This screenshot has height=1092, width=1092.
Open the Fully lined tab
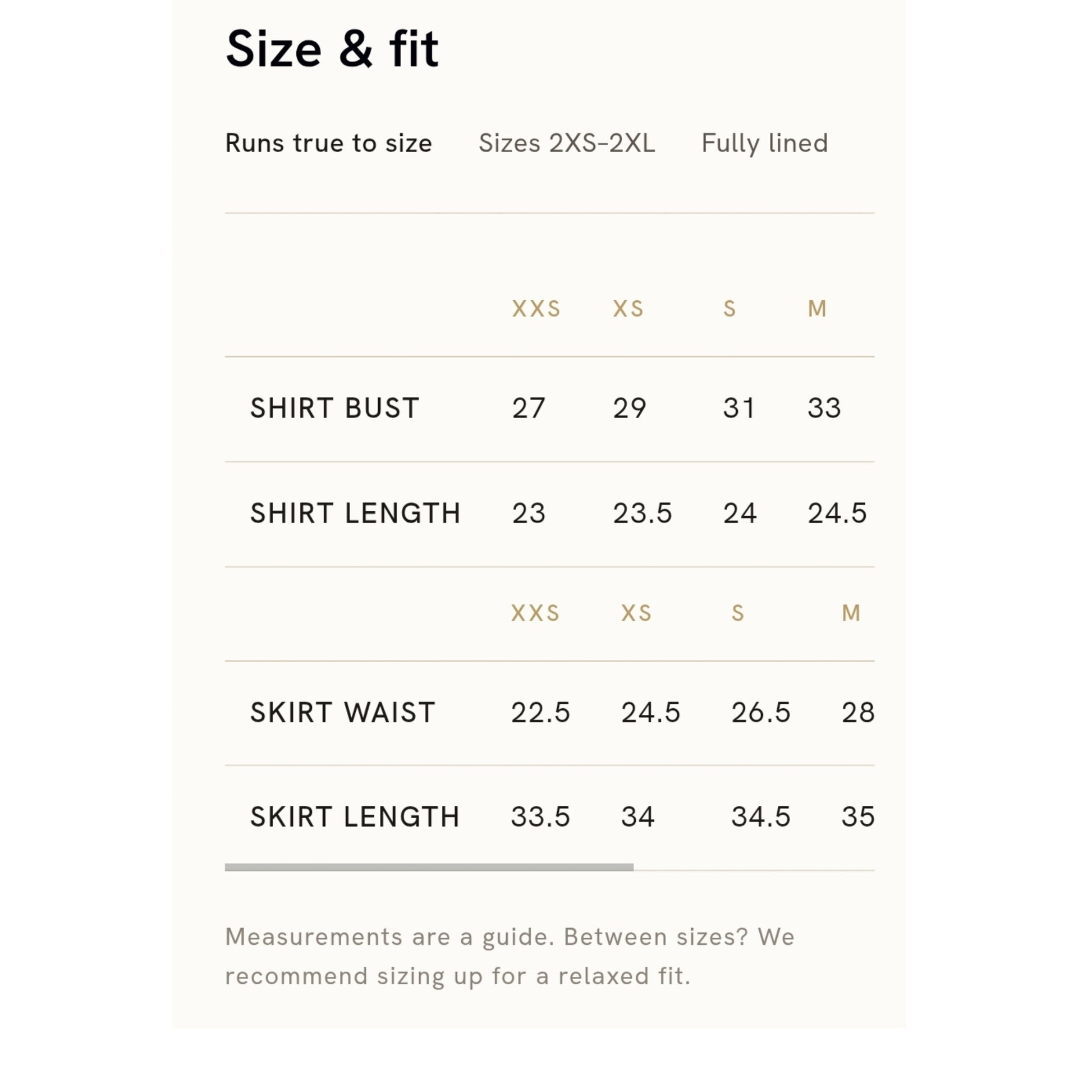[x=765, y=143]
